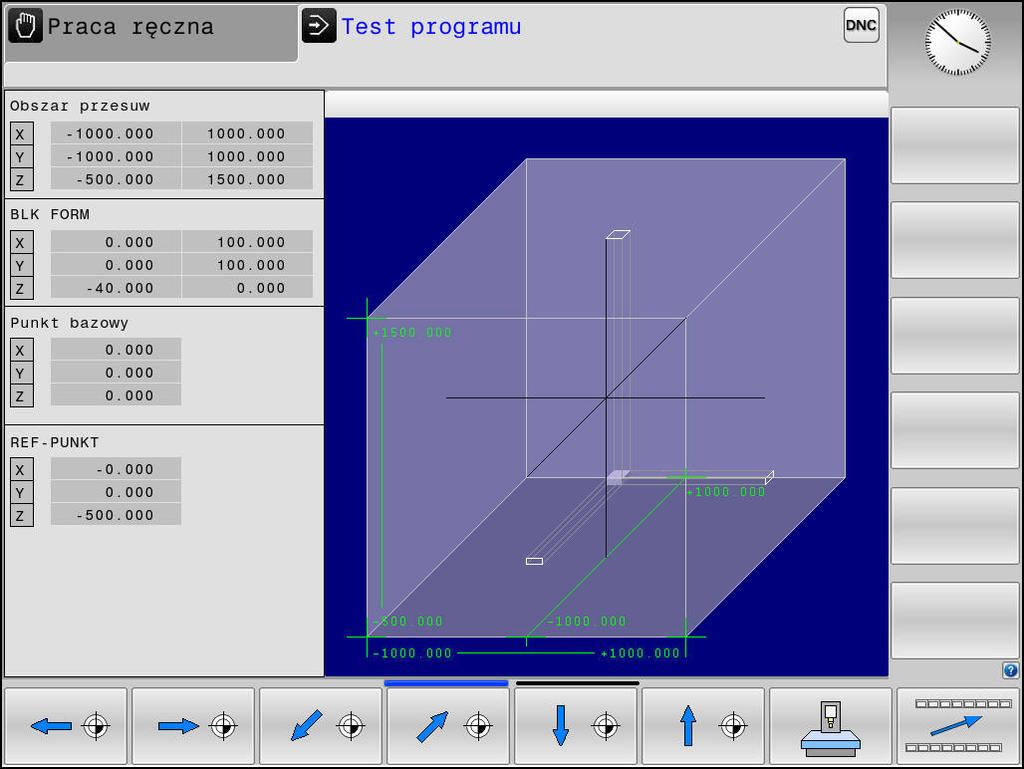The image size is (1024, 769).
Task: Click the Punkt bazowy Y value field
Action: (x=116, y=372)
